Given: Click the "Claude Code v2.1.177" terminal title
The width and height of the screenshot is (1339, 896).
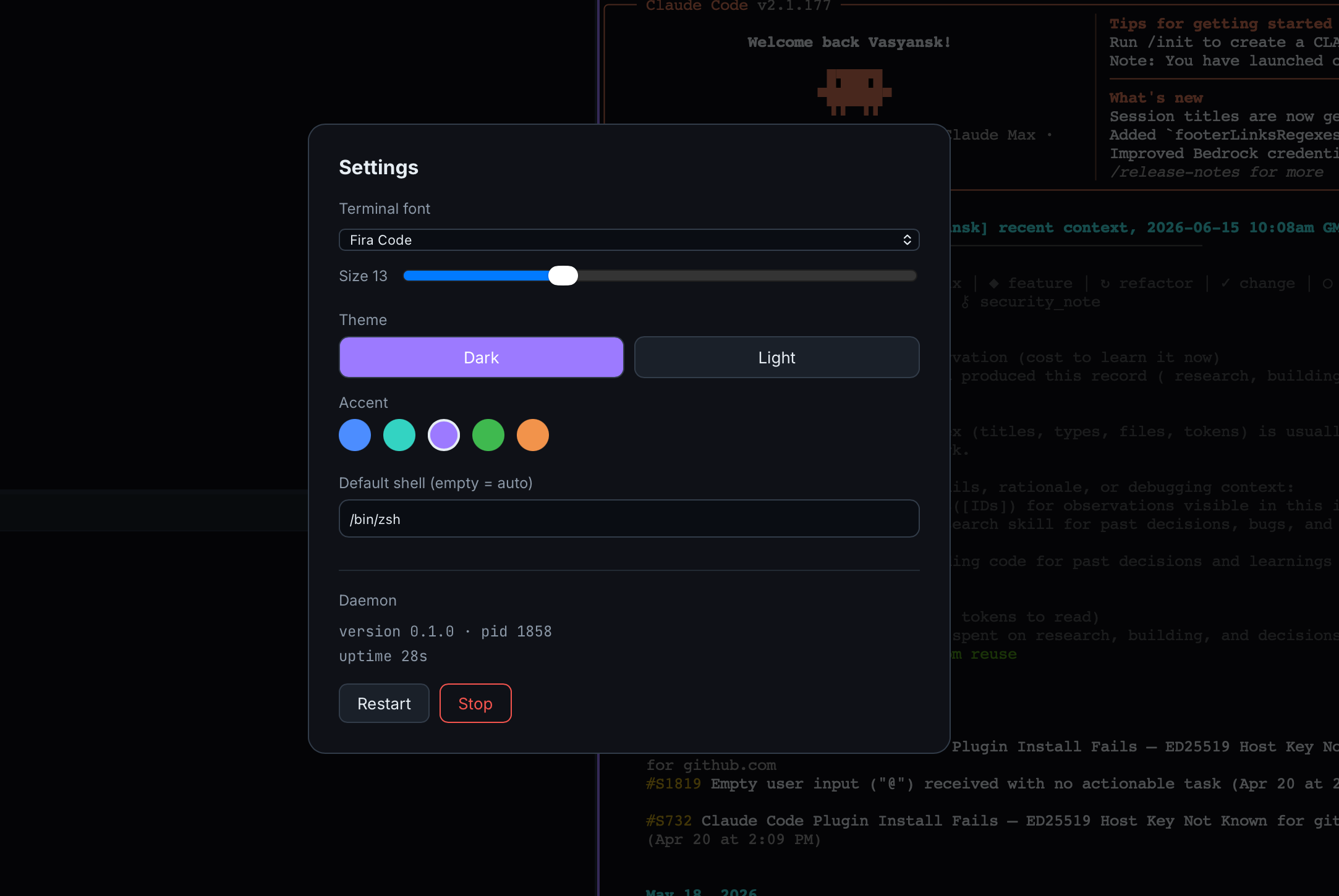Looking at the screenshot, I should point(738,6).
